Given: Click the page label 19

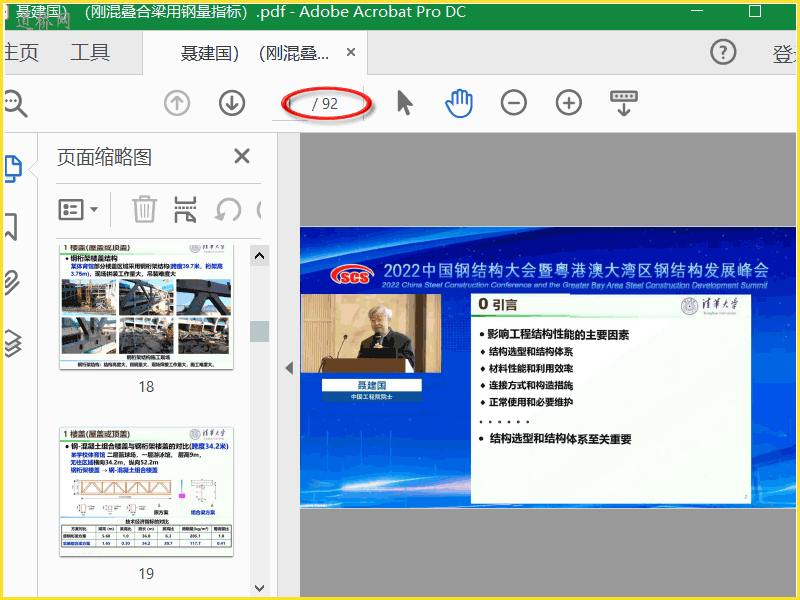Looking at the screenshot, I should pos(146,574).
